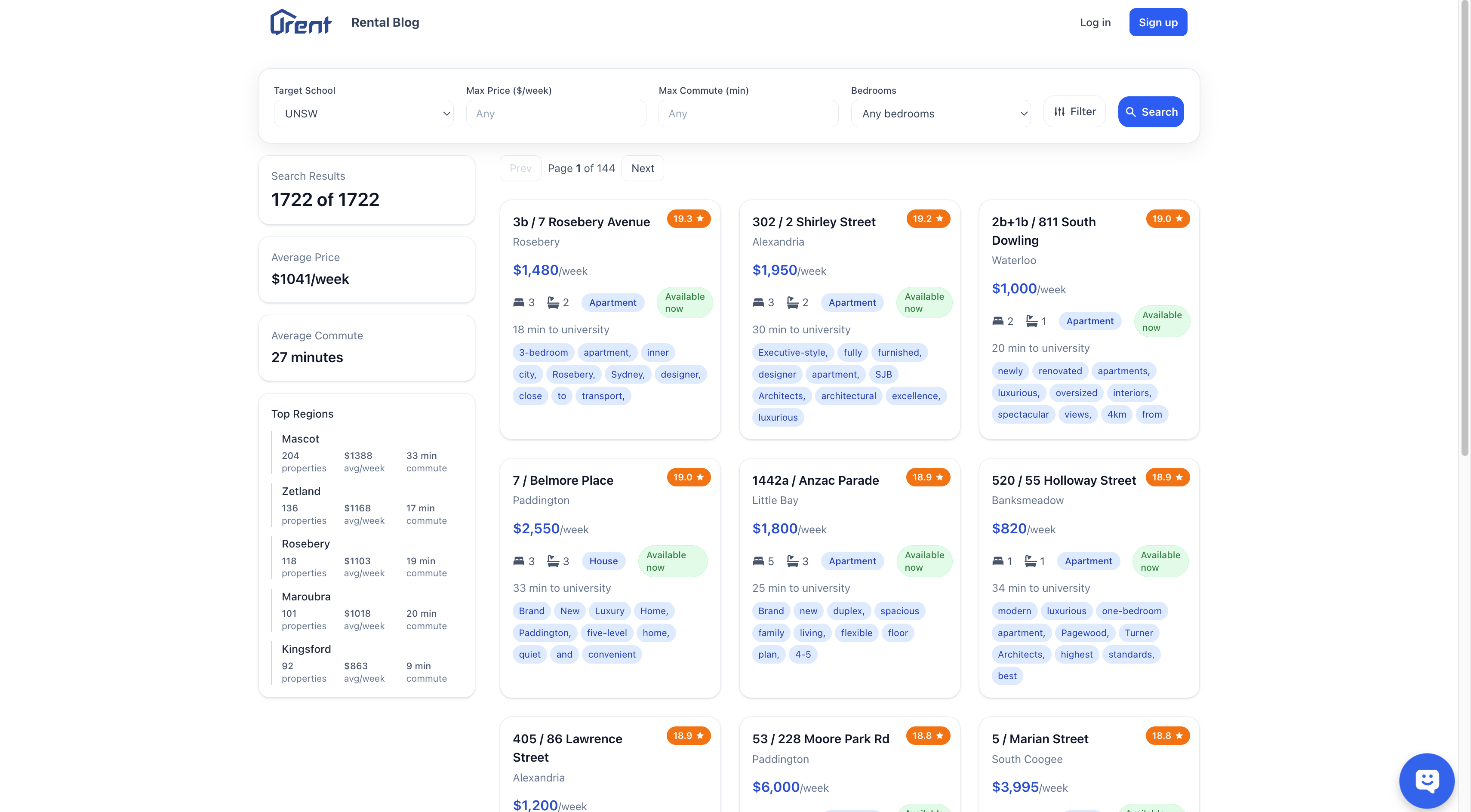Click the 19.3 star rating badge
Image resolution: width=1471 pixels, height=812 pixels.
[x=688, y=219]
